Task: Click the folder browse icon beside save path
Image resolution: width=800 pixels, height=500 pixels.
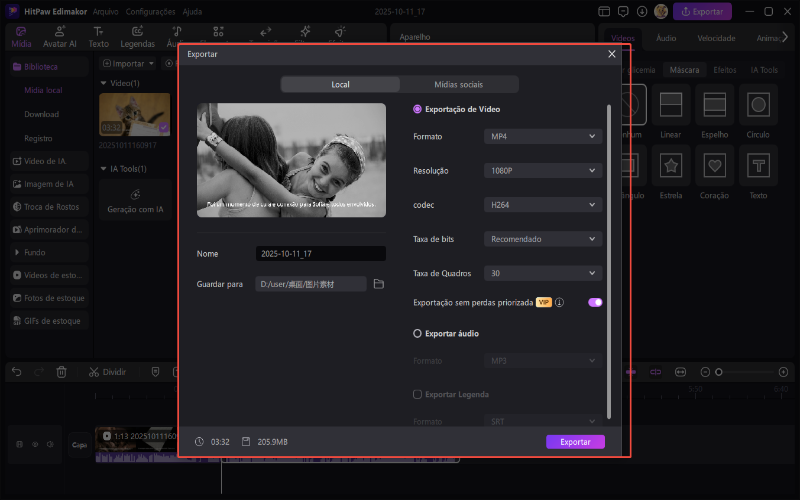Action: tap(379, 284)
